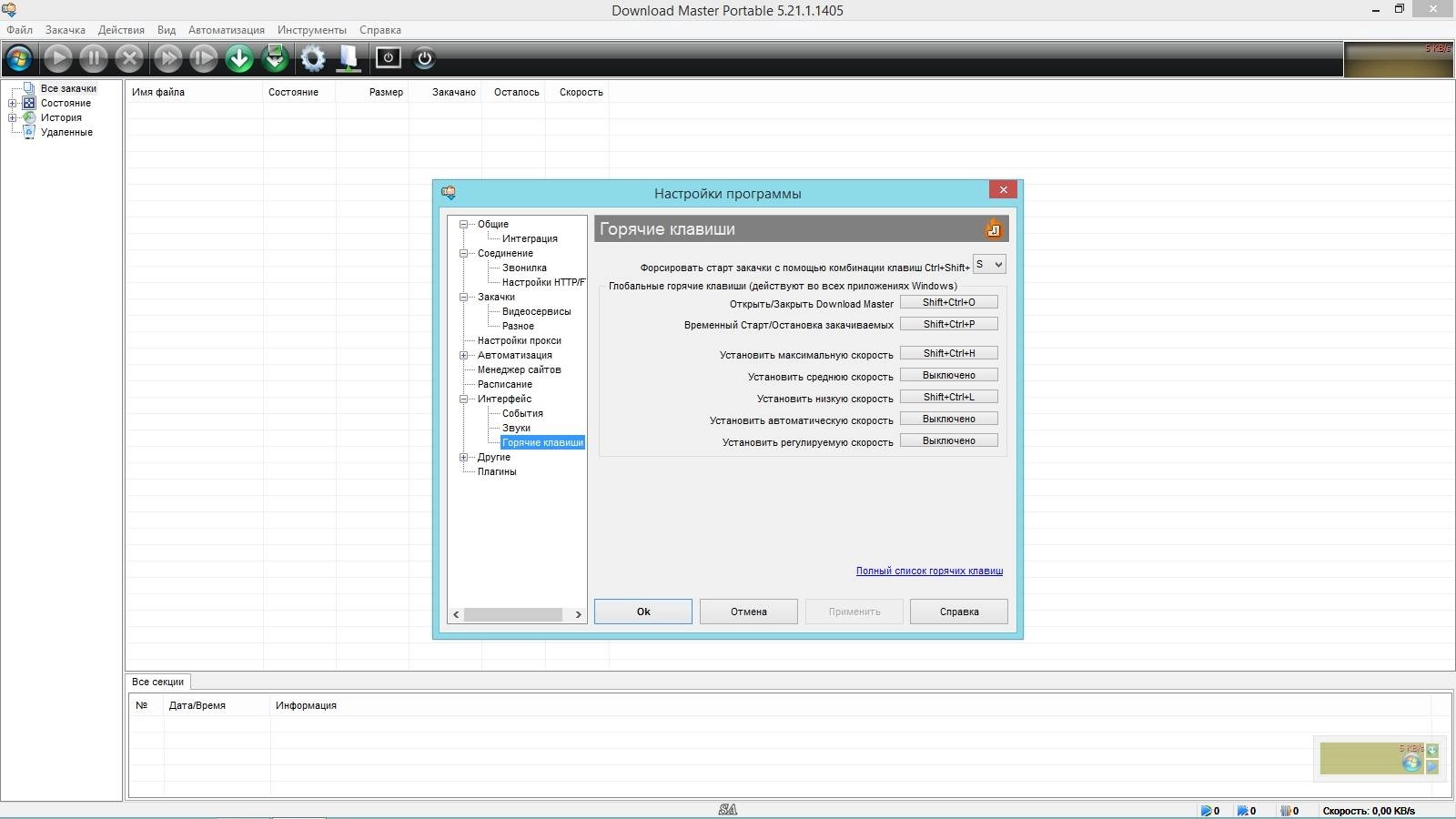Click the Все закачки tree icon
1456x819 pixels.
pyautogui.click(x=29, y=88)
